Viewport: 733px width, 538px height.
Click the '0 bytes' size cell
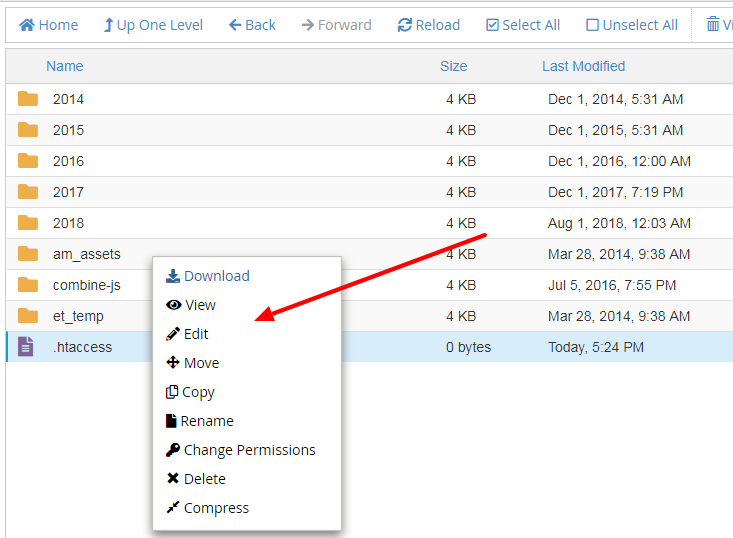(468, 347)
